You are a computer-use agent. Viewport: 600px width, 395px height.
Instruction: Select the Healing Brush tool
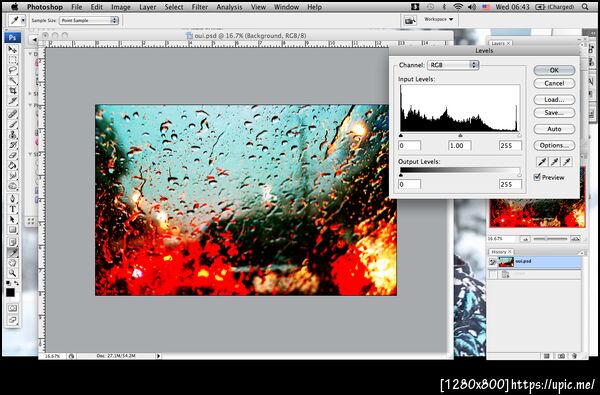[x=13, y=114]
